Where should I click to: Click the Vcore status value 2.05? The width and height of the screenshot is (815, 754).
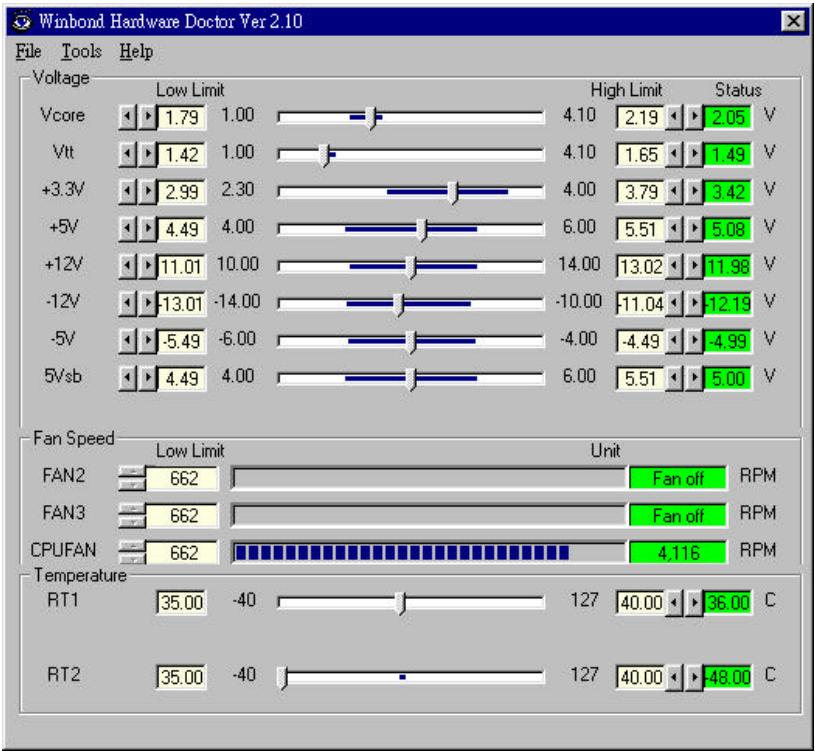point(728,118)
